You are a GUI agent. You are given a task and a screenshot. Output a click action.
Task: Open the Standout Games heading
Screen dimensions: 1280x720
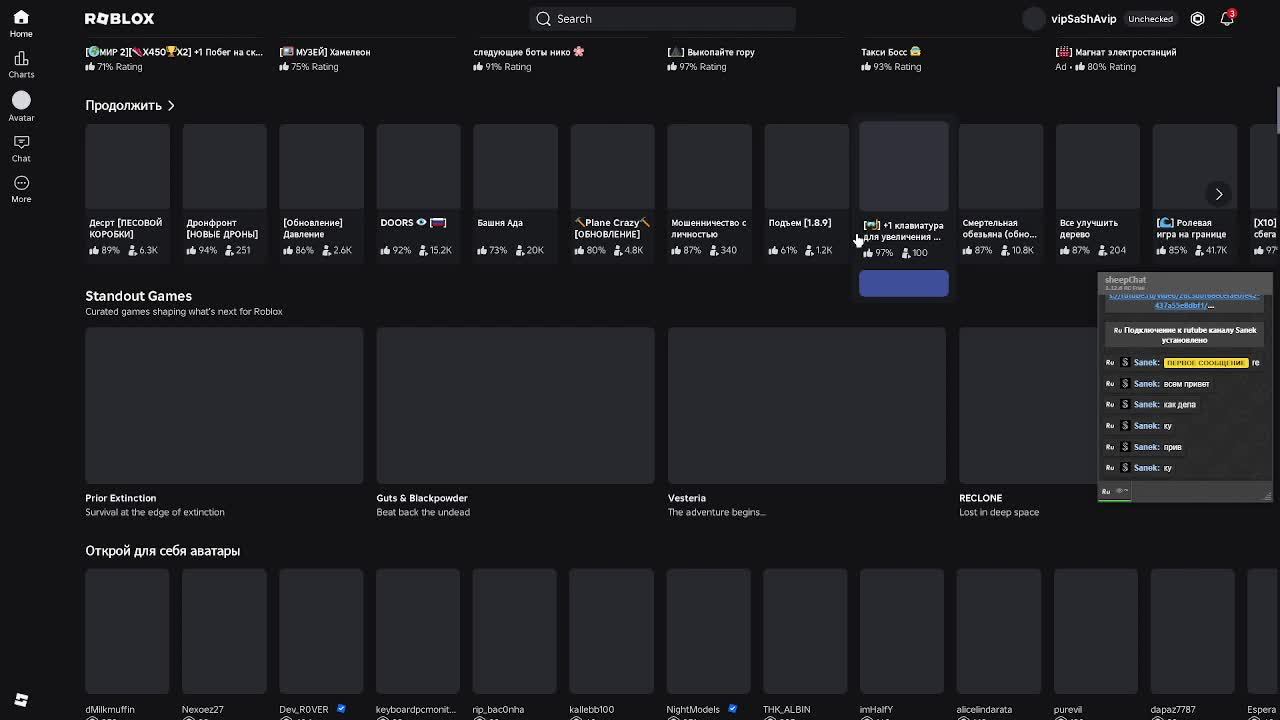pos(138,296)
